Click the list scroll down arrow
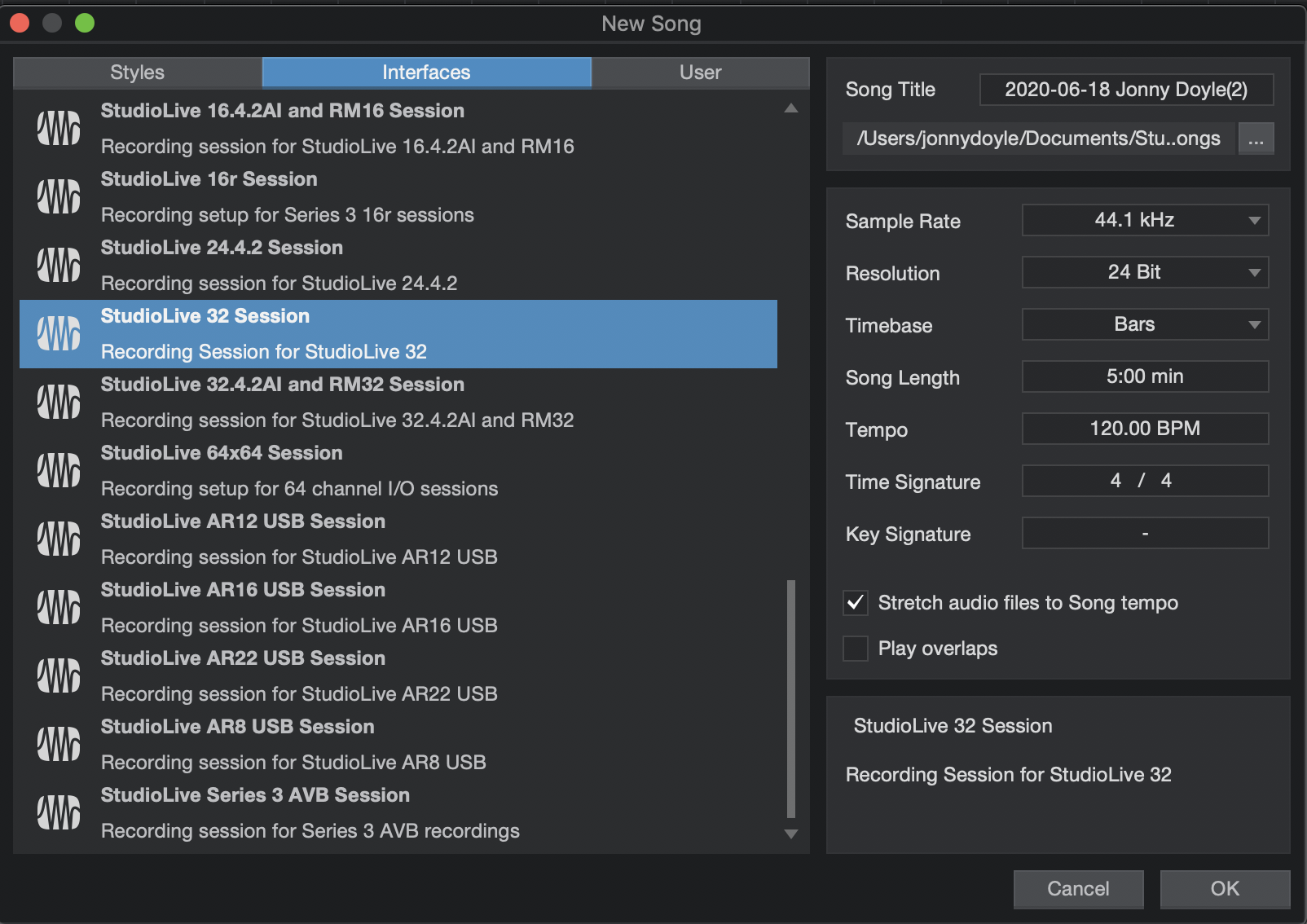1307x924 pixels. [x=790, y=834]
